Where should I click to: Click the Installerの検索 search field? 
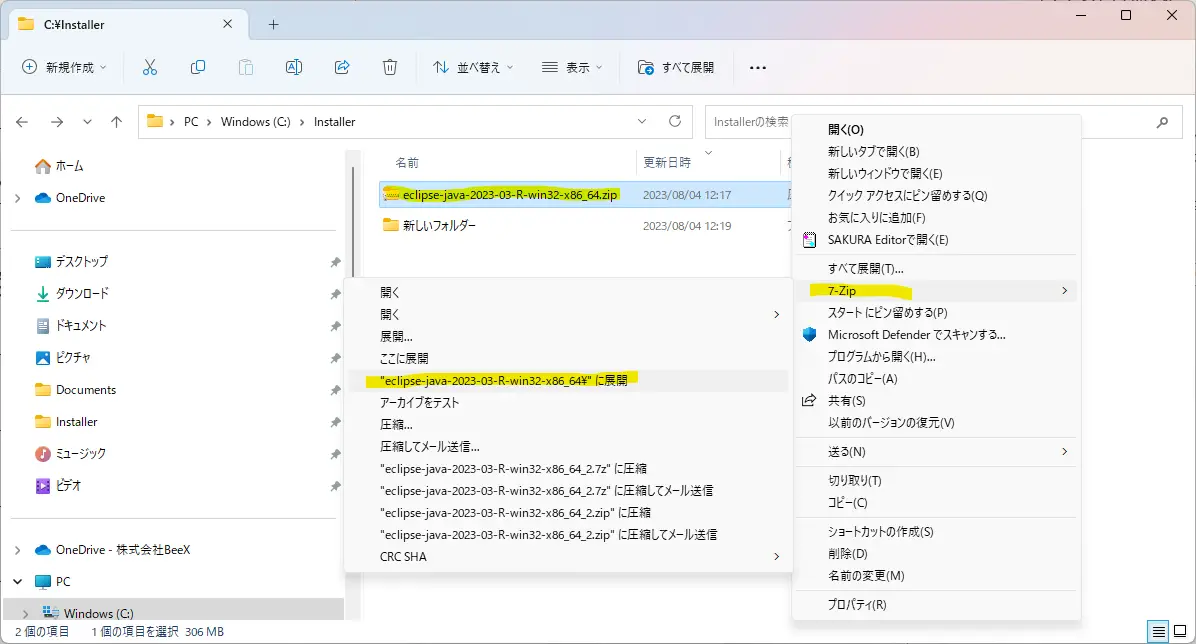pos(751,122)
